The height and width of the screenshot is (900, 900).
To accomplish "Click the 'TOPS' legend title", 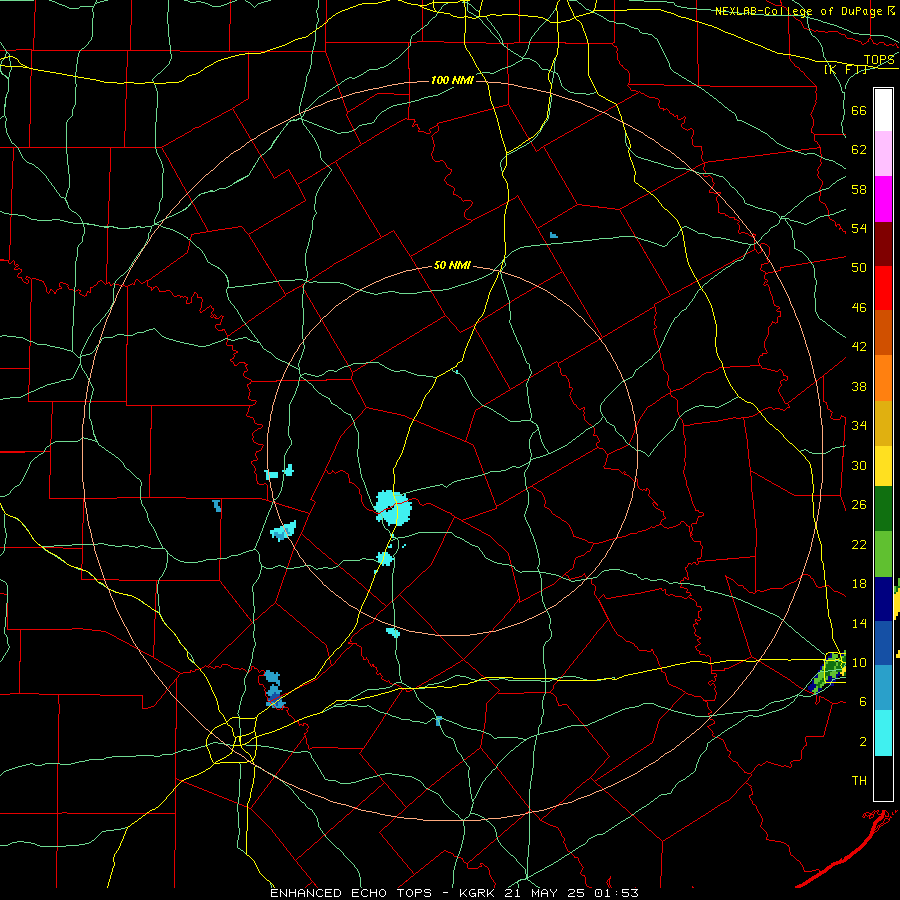I will click(879, 60).
